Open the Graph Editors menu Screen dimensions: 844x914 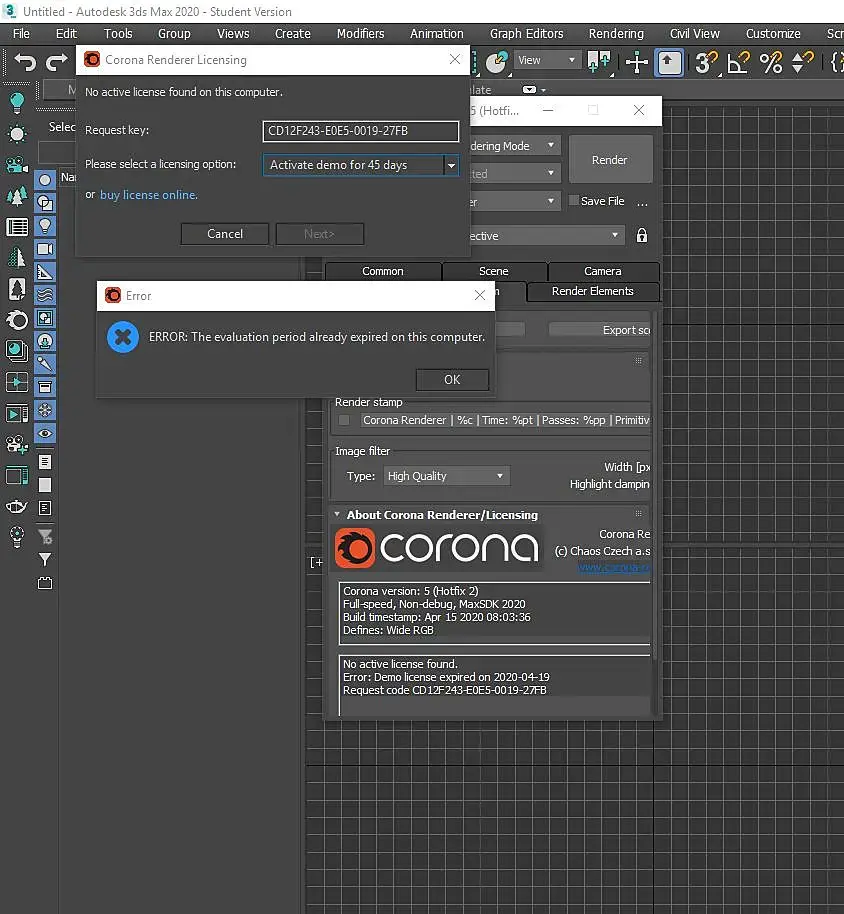(x=526, y=33)
